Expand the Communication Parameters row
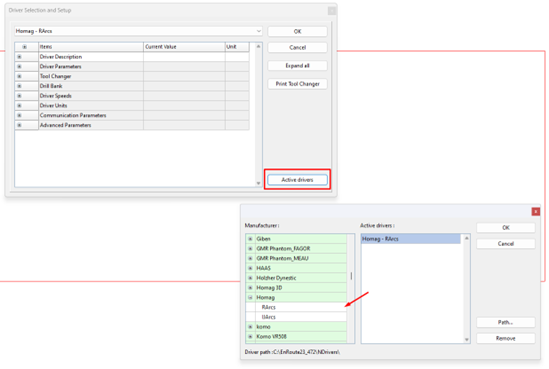549x369 pixels. [19, 116]
